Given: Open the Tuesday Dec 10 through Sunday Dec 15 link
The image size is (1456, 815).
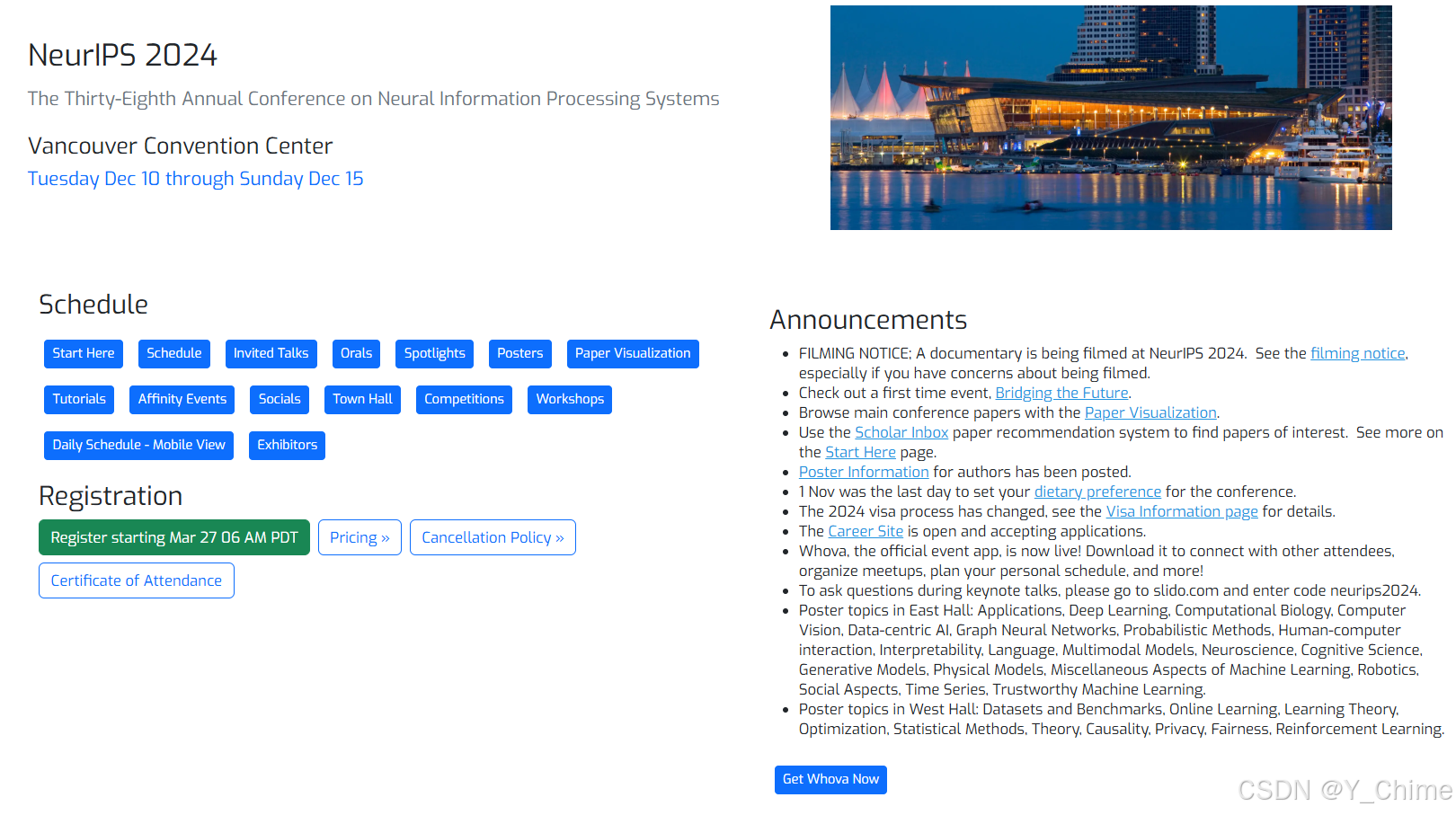Looking at the screenshot, I should [196, 179].
